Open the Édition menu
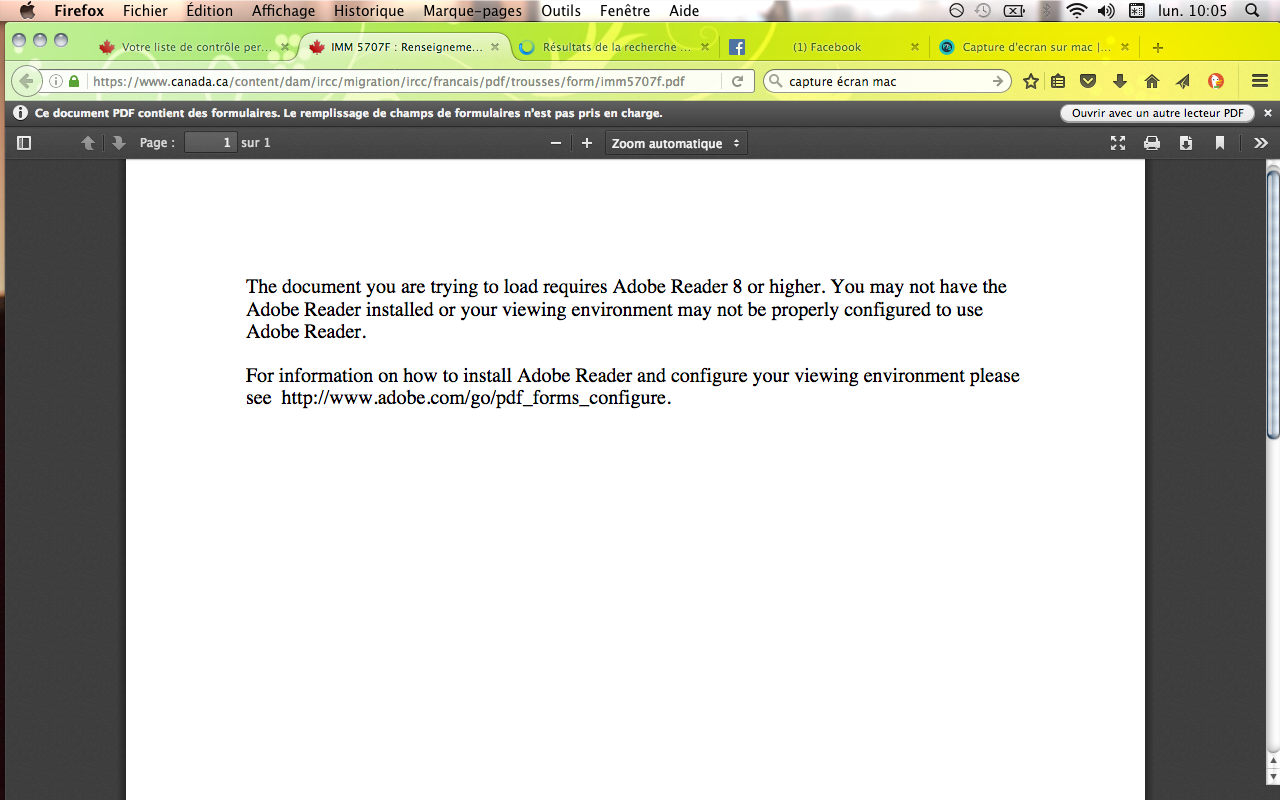 [209, 11]
